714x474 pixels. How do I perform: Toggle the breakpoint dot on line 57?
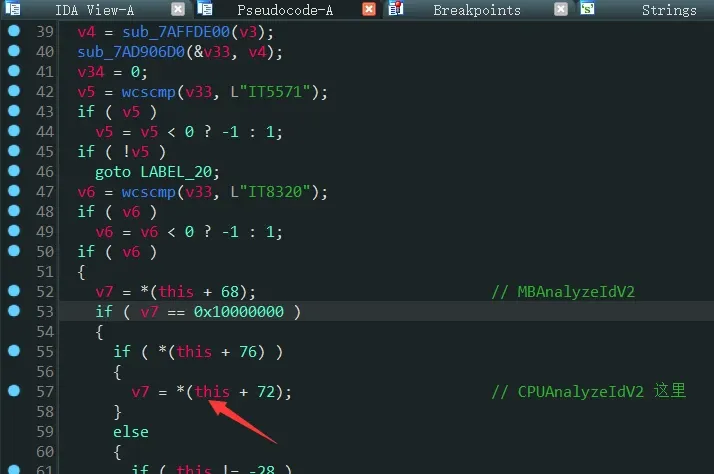pyautogui.click(x=14, y=391)
